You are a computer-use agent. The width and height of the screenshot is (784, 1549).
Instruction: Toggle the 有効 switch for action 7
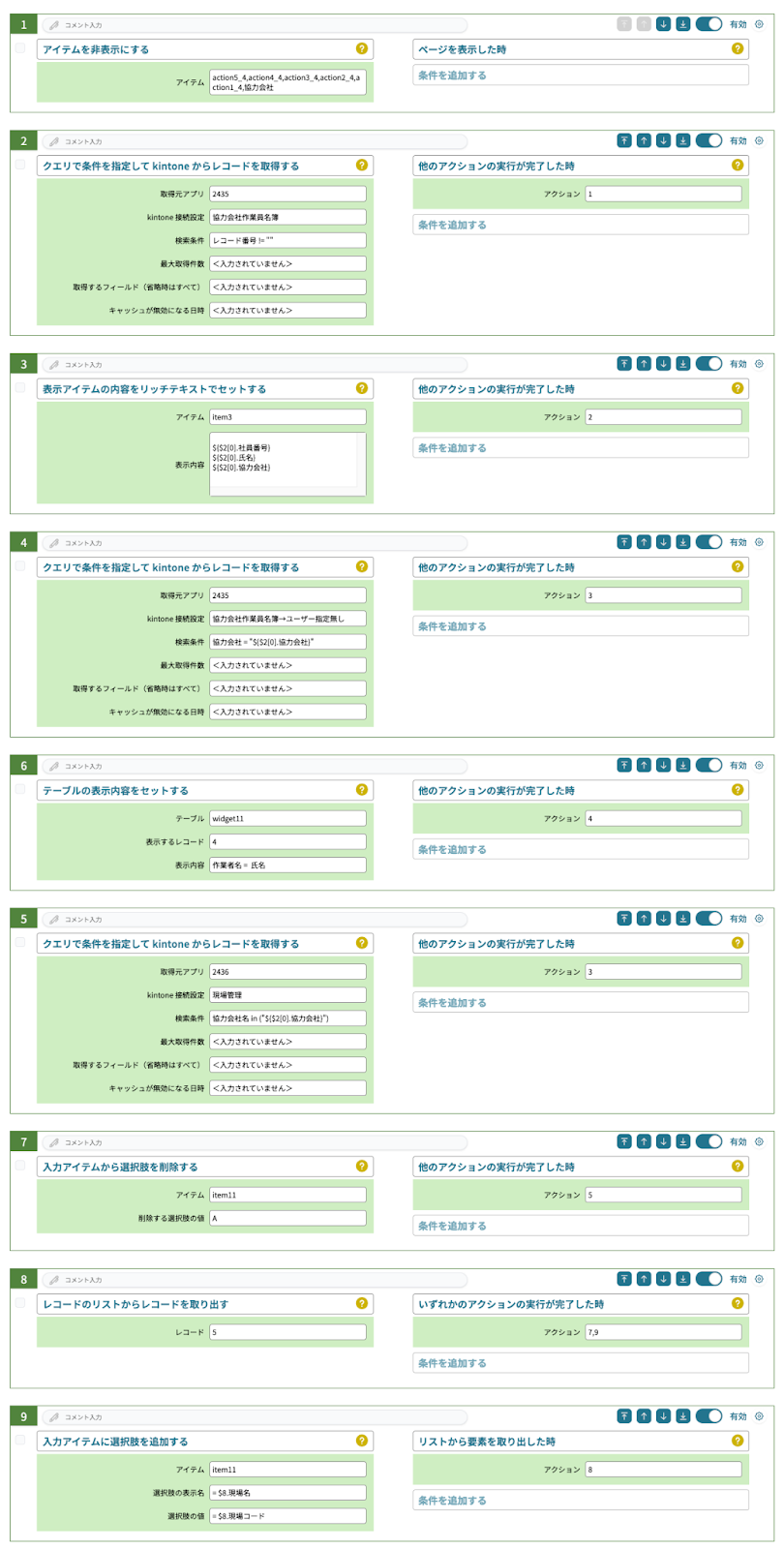(709, 1141)
